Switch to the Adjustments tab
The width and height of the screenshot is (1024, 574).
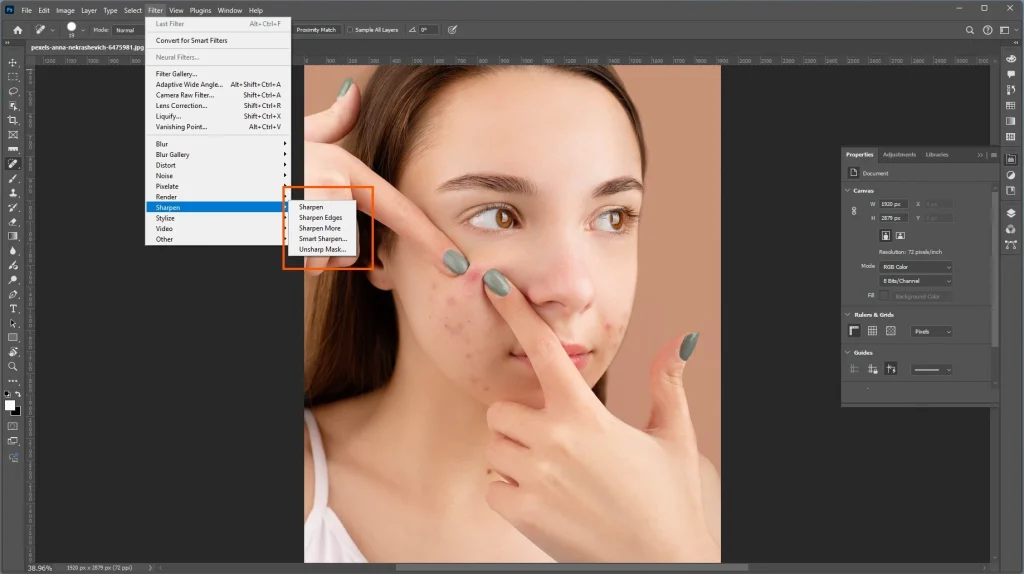899,155
